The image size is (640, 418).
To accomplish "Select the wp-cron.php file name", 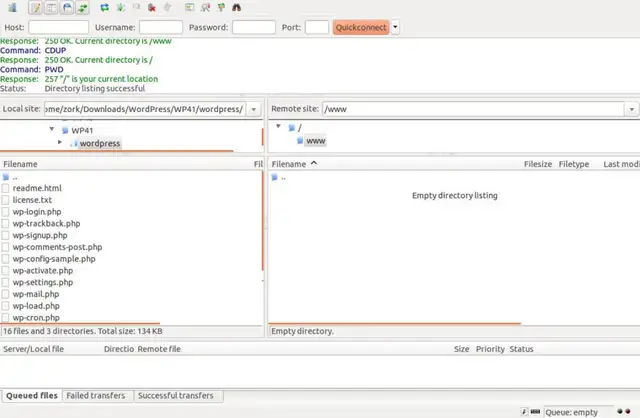I will coord(36,318).
